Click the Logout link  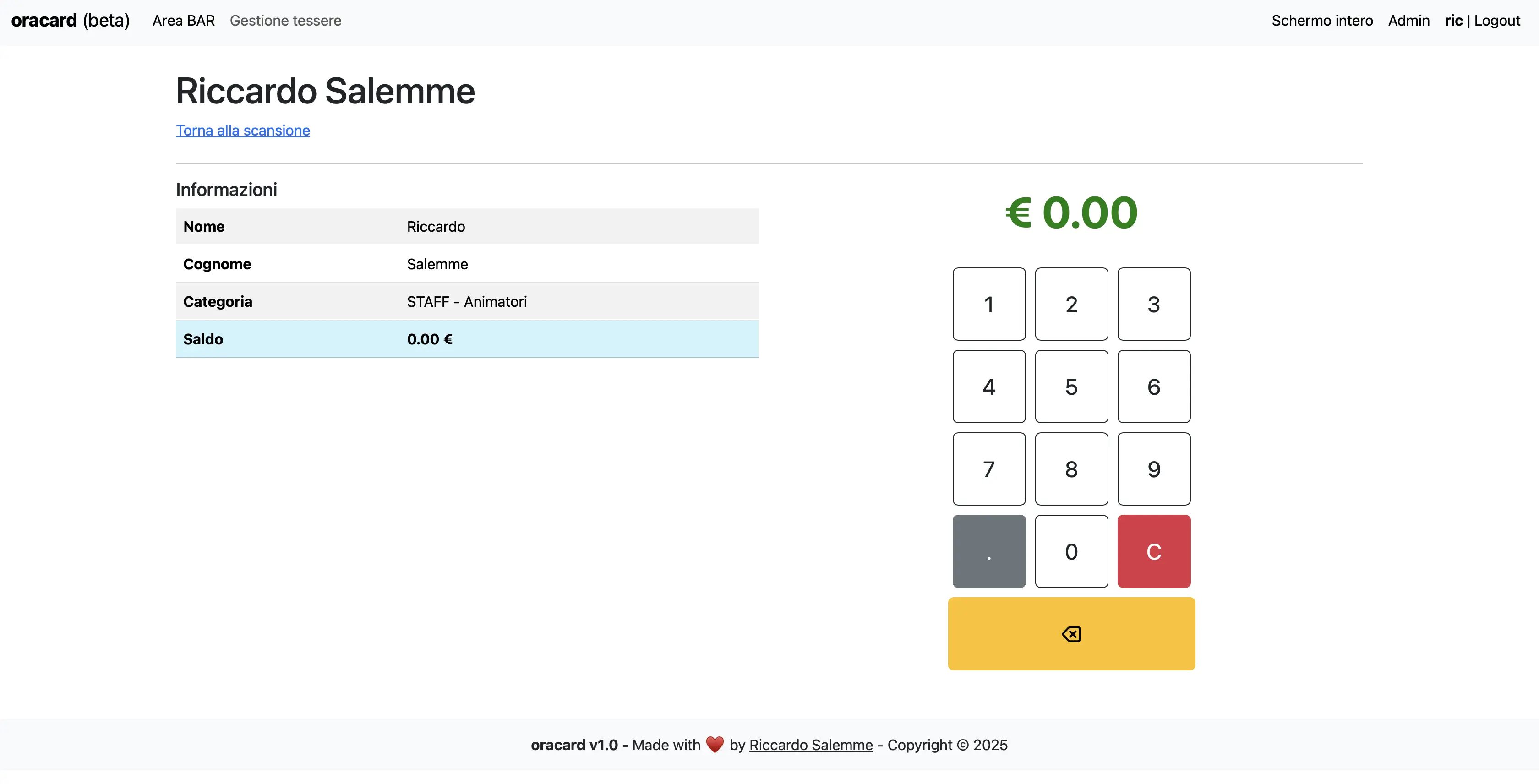pyautogui.click(x=1496, y=21)
